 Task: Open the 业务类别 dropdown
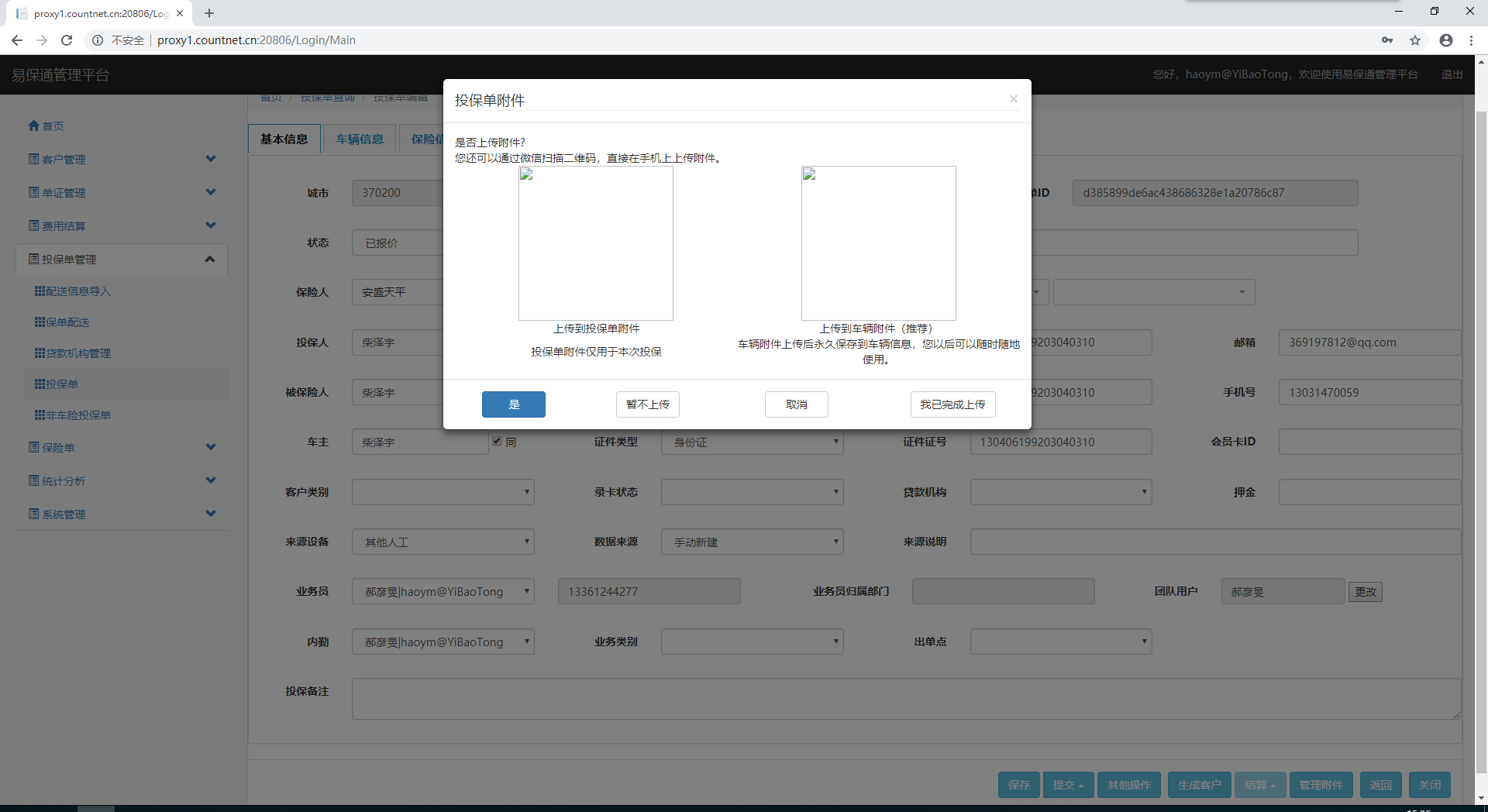point(752,642)
